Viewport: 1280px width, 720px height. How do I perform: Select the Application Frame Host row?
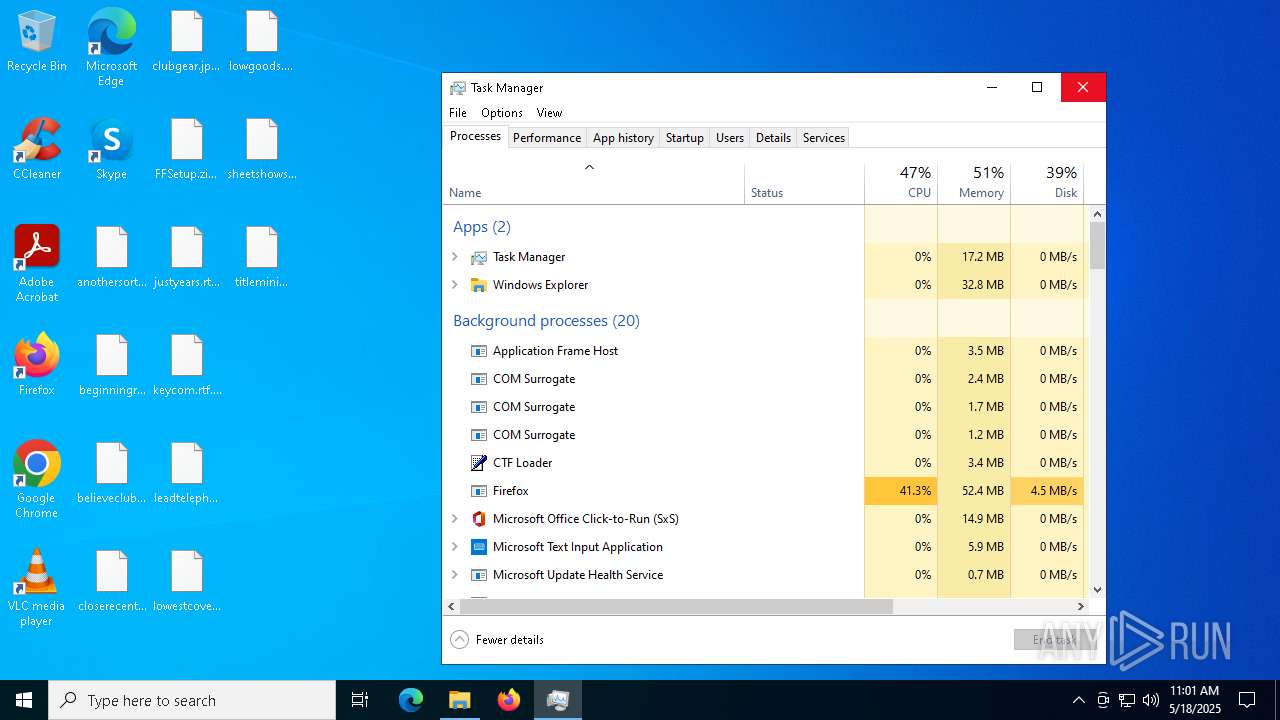pos(765,351)
